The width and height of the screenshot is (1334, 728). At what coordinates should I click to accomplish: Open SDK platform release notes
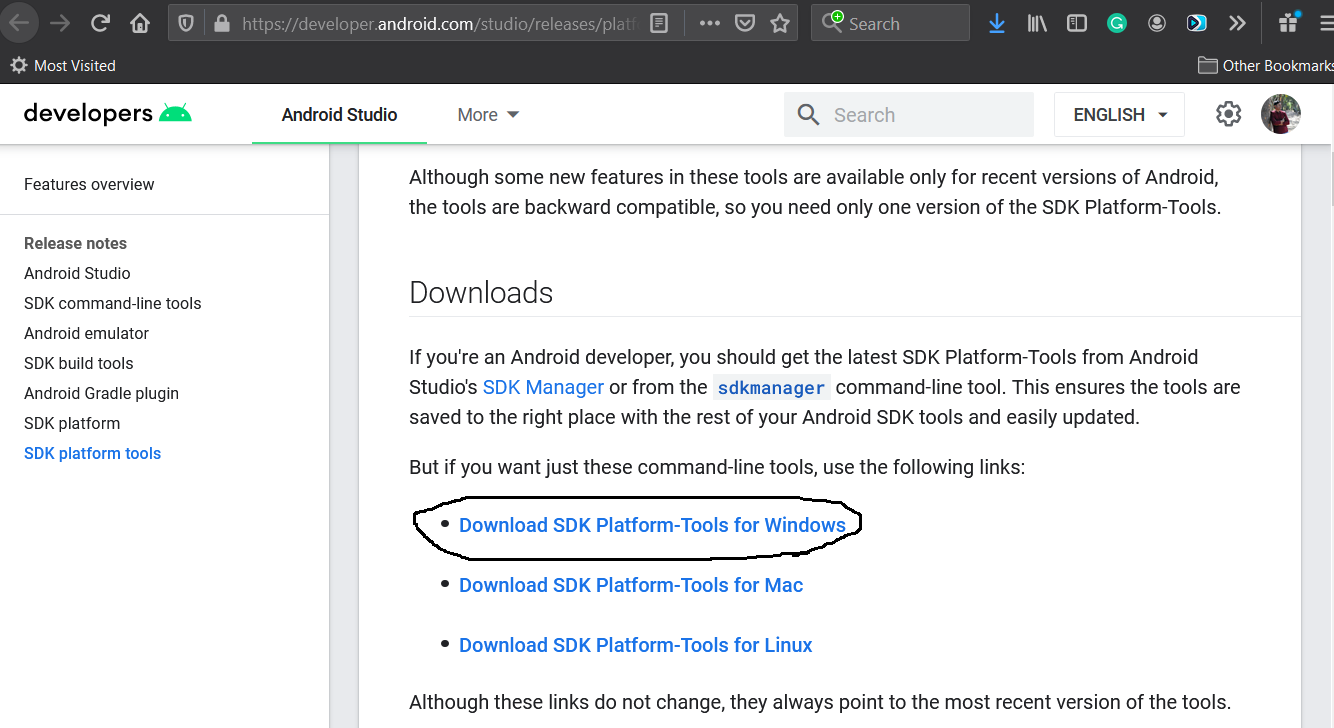point(72,423)
